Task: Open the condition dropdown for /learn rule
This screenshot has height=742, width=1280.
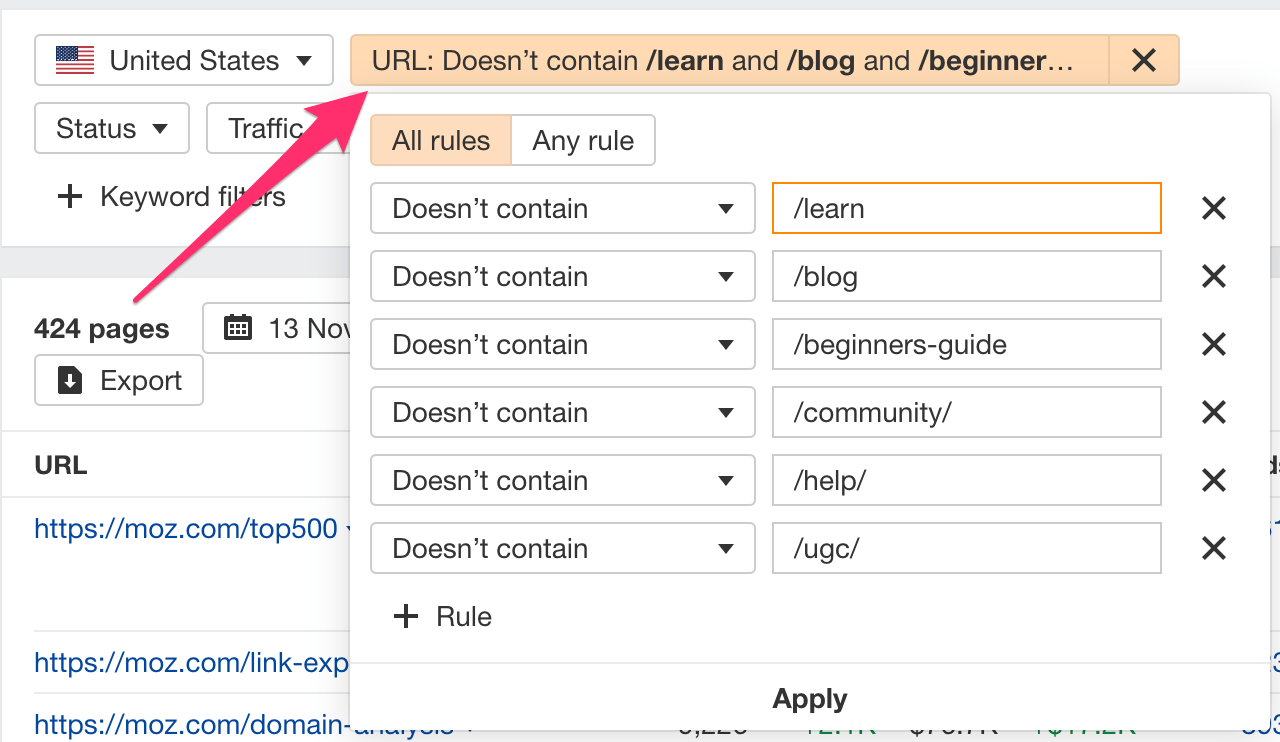Action: (x=562, y=208)
